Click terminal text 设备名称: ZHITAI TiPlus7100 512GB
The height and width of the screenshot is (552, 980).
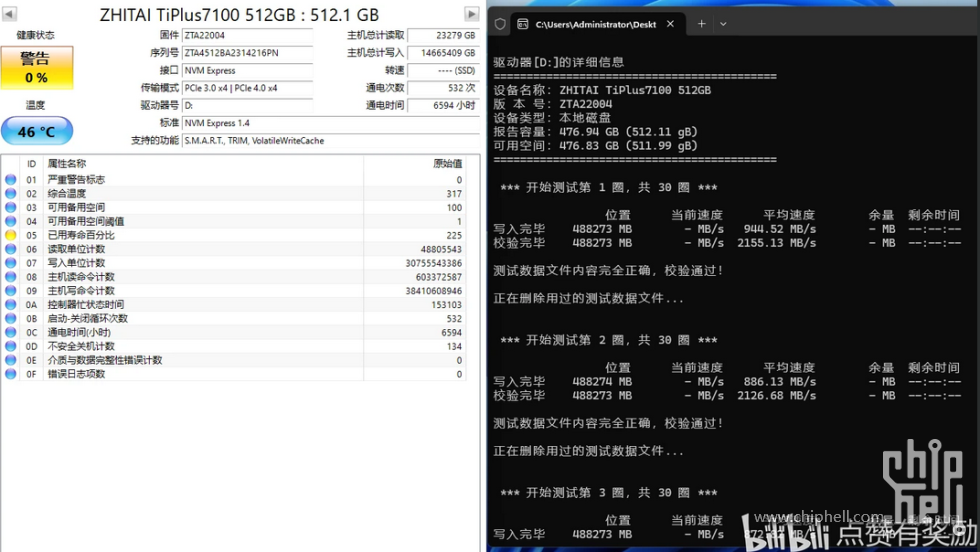(x=602, y=90)
